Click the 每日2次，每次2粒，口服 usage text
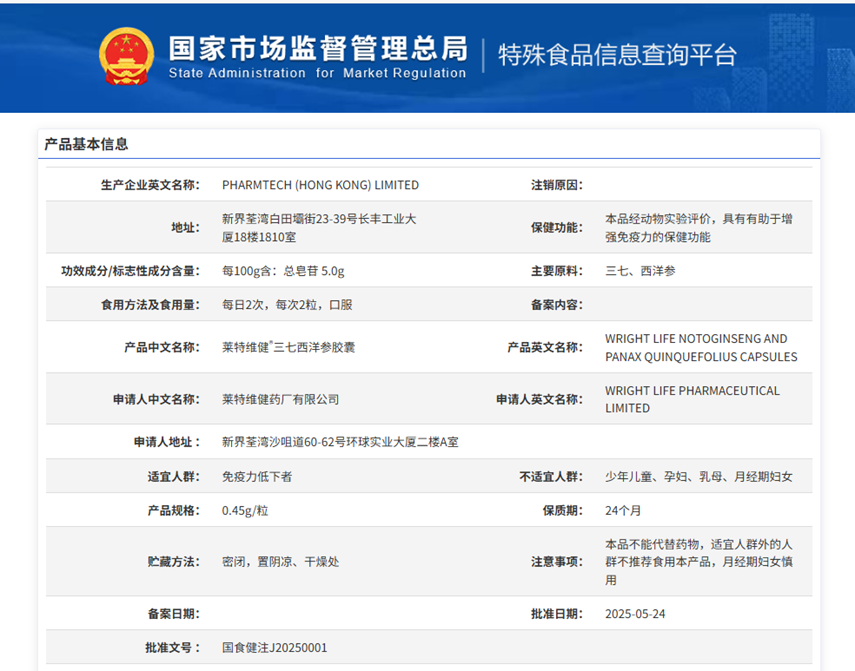Image resolution: width=855 pixels, height=671 pixels. point(287,305)
